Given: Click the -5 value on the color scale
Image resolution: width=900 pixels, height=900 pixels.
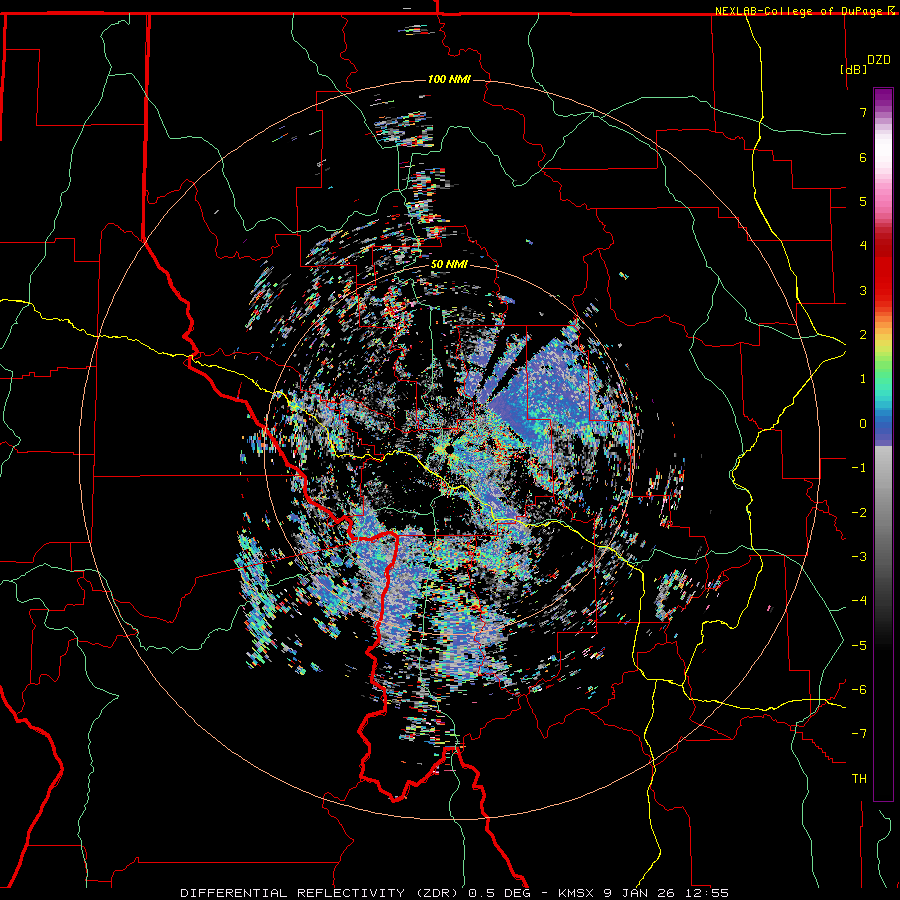Looking at the screenshot, I should [859, 646].
